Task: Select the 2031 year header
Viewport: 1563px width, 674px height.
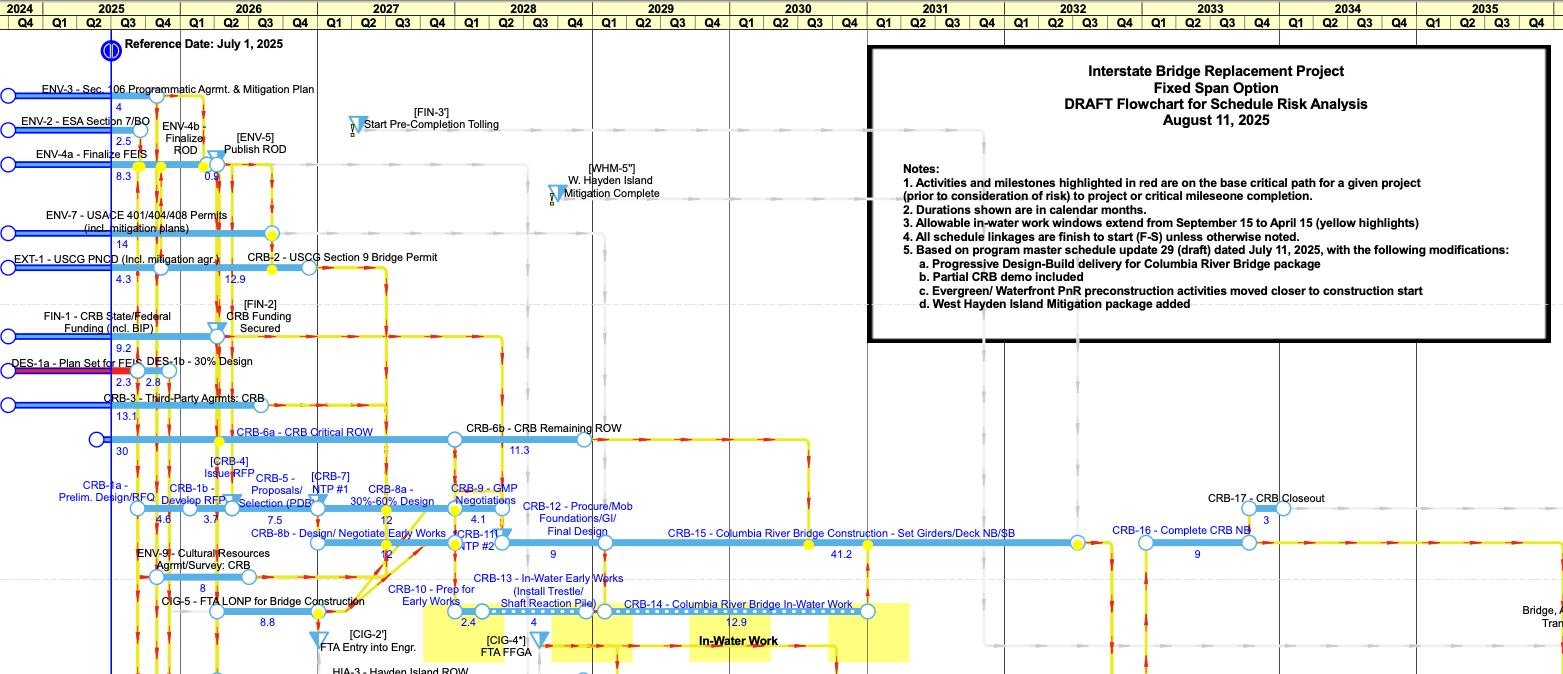Action: 935,8
